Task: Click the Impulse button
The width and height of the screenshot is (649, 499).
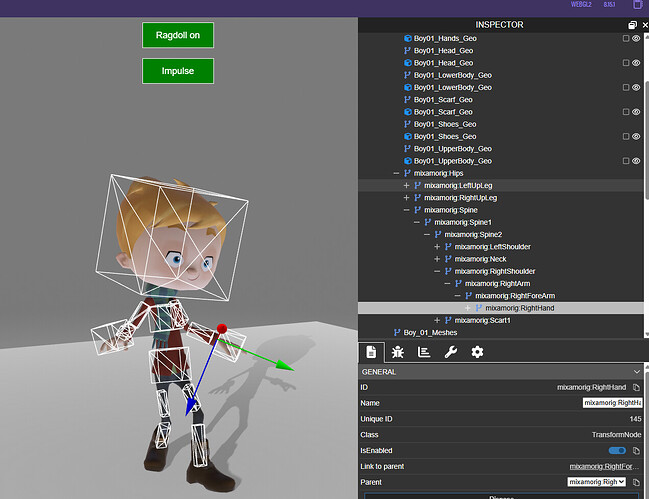Action: pos(178,71)
